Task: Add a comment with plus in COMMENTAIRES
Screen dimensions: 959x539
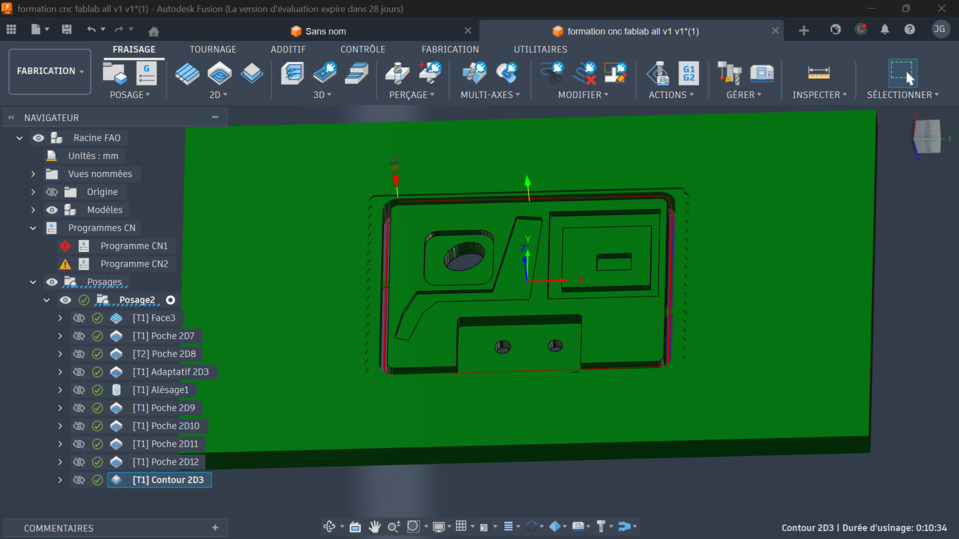Action: point(215,527)
